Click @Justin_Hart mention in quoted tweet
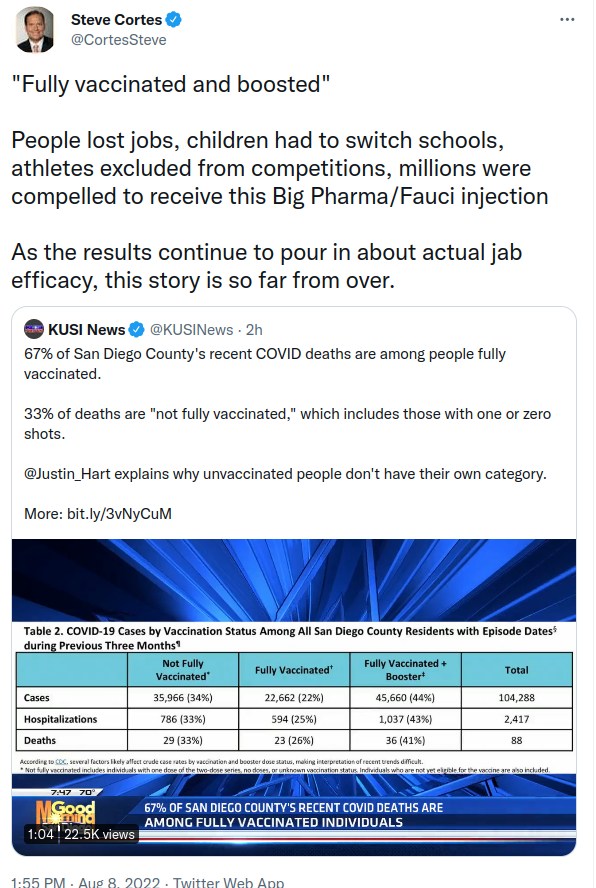This screenshot has width=596, height=888. pyautogui.click(x=67, y=473)
